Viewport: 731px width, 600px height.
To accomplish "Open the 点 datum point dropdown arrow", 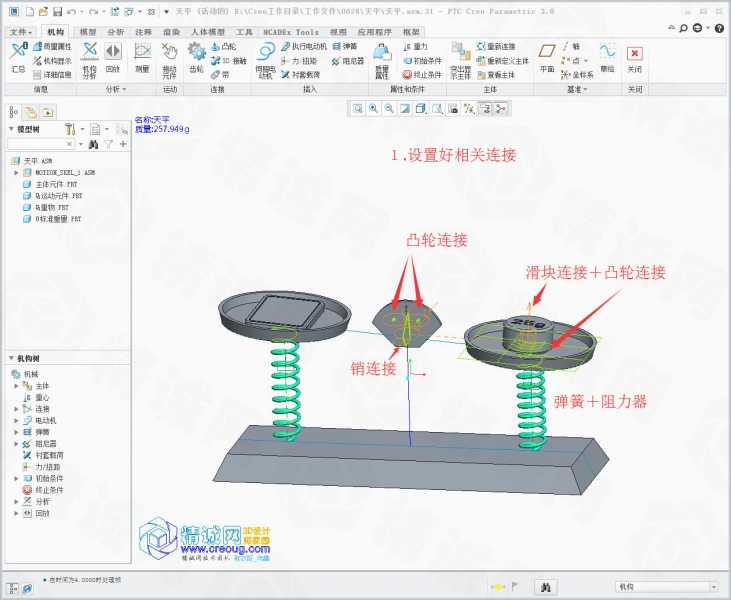I will coord(586,61).
